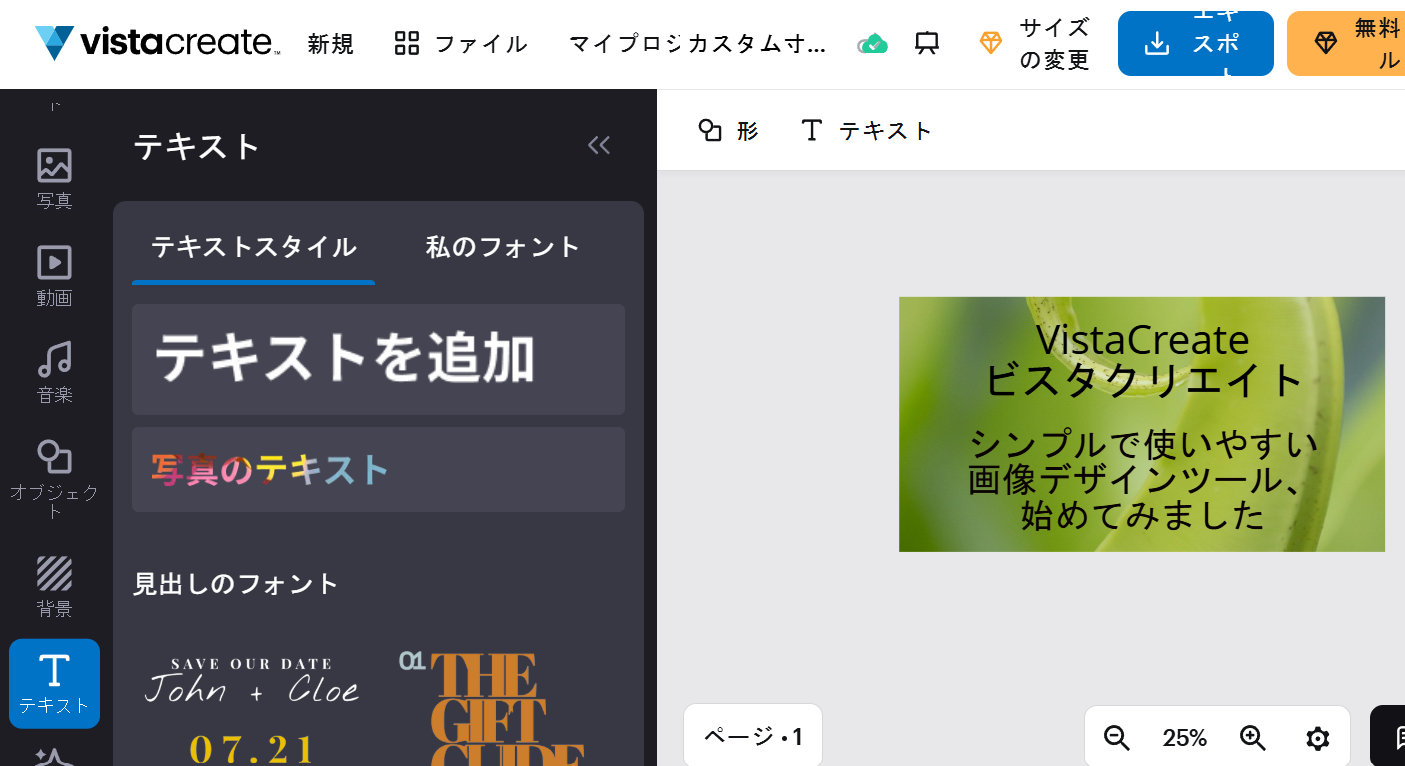Image resolution: width=1405 pixels, height=766 pixels.
Task: Switch to テキストスタイル tab
Action: pyautogui.click(x=254, y=247)
